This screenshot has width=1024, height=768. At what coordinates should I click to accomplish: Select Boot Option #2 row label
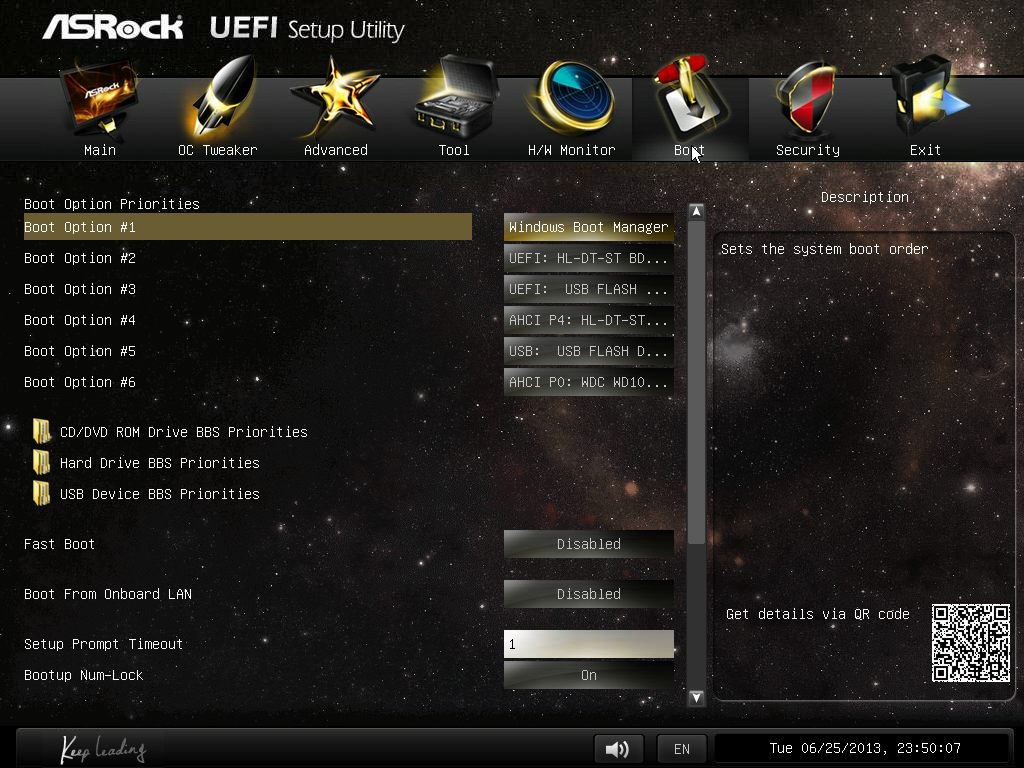point(80,258)
